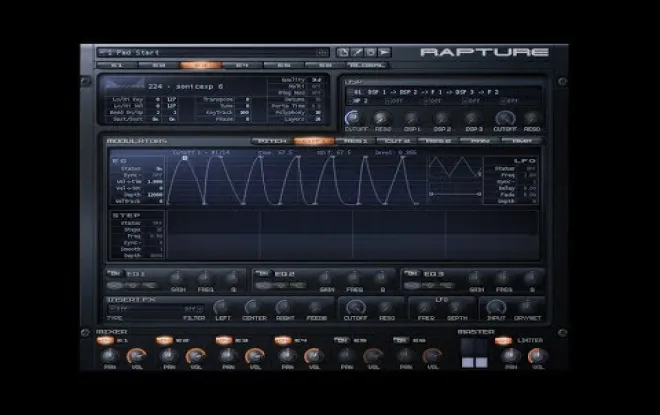Toggle the EQ 3 On button
660x415 pixels.
point(411,274)
